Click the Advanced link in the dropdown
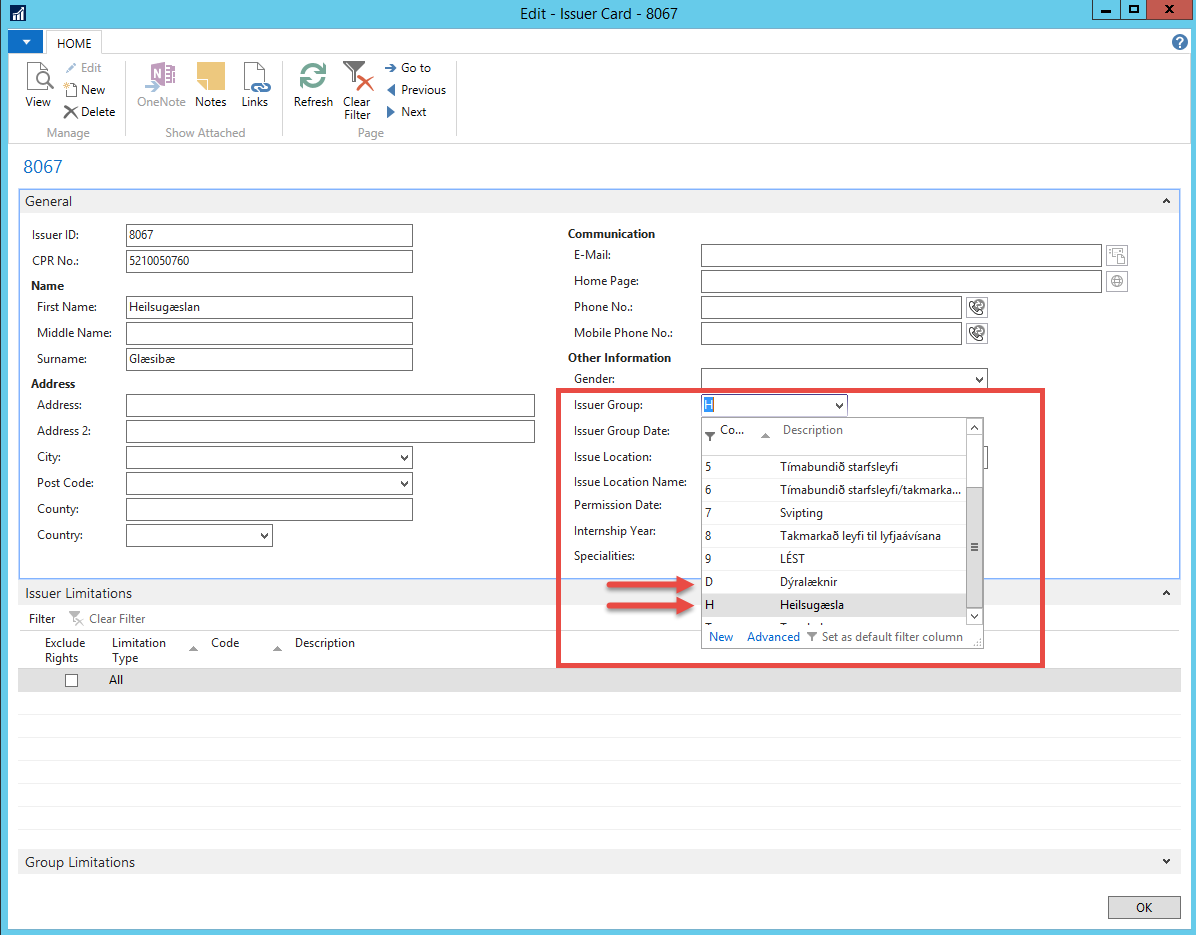 (x=773, y=637)
